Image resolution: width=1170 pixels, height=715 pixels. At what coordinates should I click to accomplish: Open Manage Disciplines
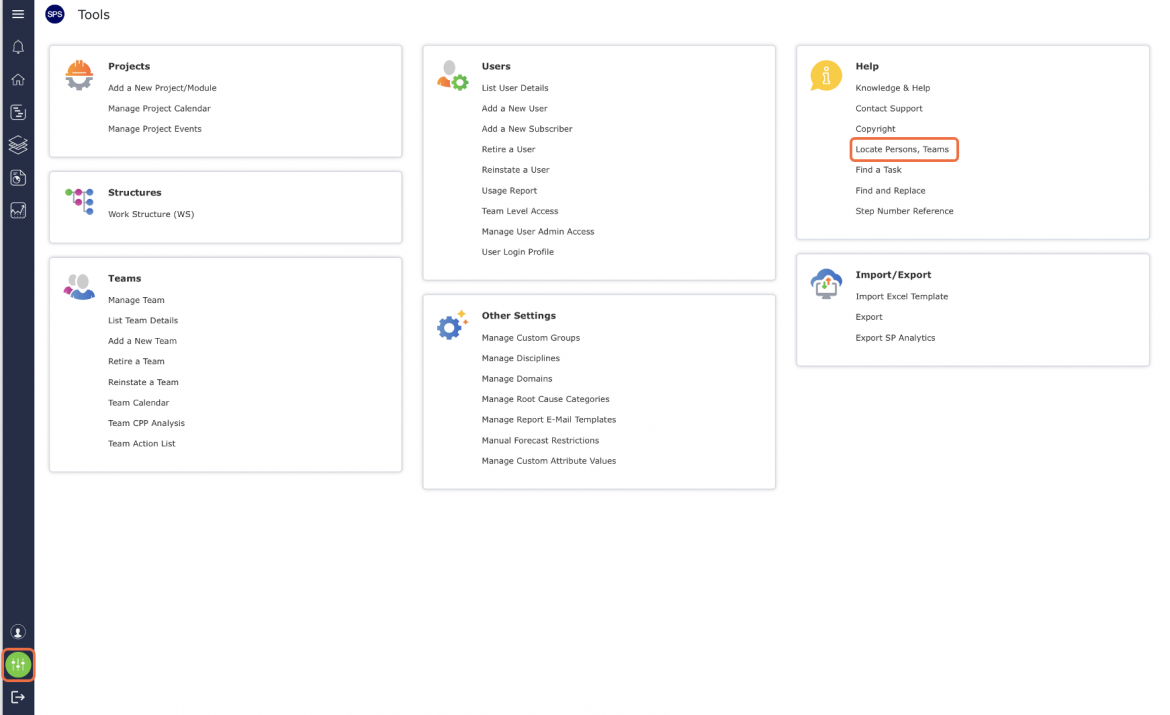pyautogui.click(x=520, y=358)
